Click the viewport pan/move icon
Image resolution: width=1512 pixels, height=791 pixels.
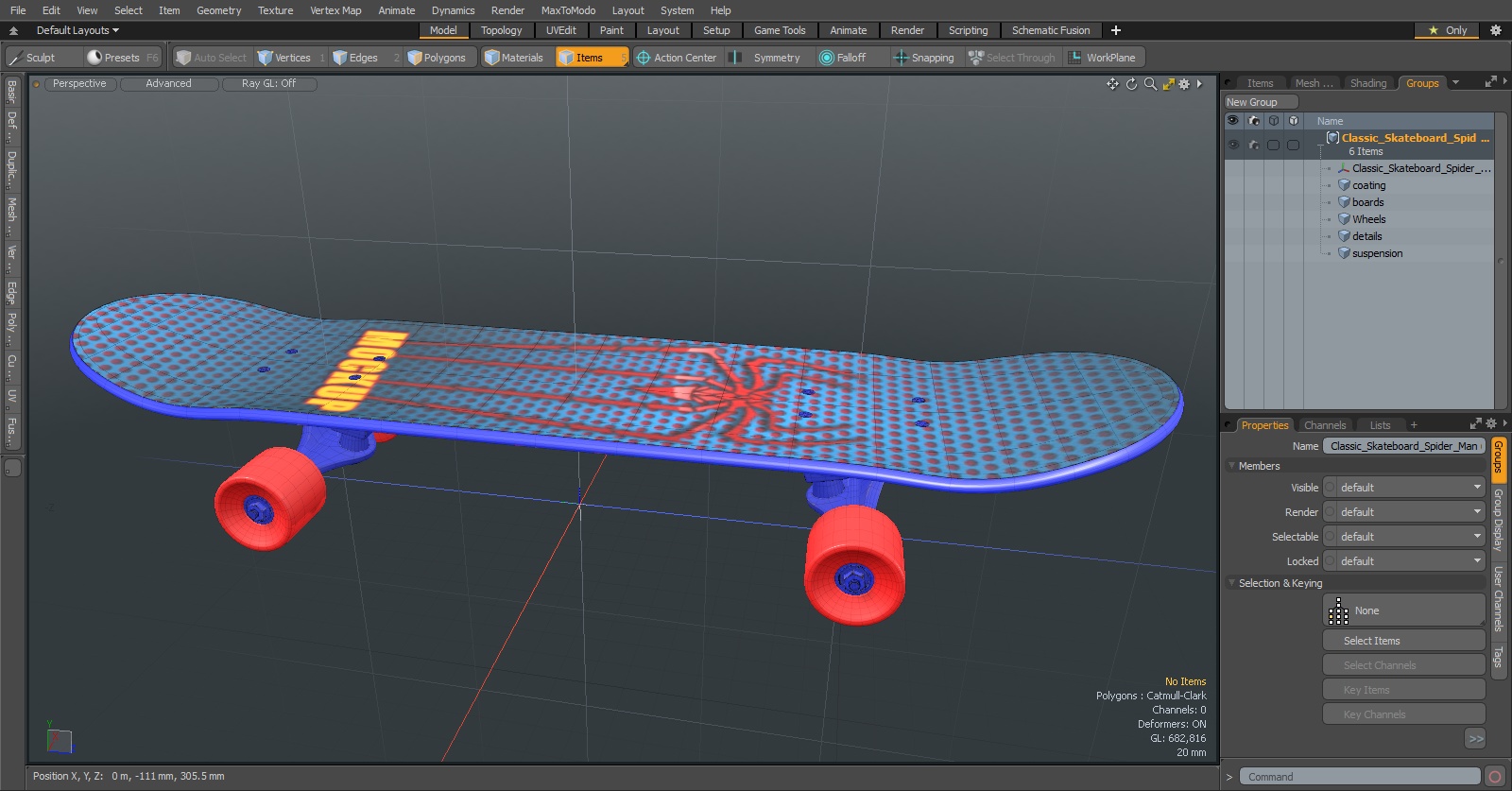[1112, 84]
